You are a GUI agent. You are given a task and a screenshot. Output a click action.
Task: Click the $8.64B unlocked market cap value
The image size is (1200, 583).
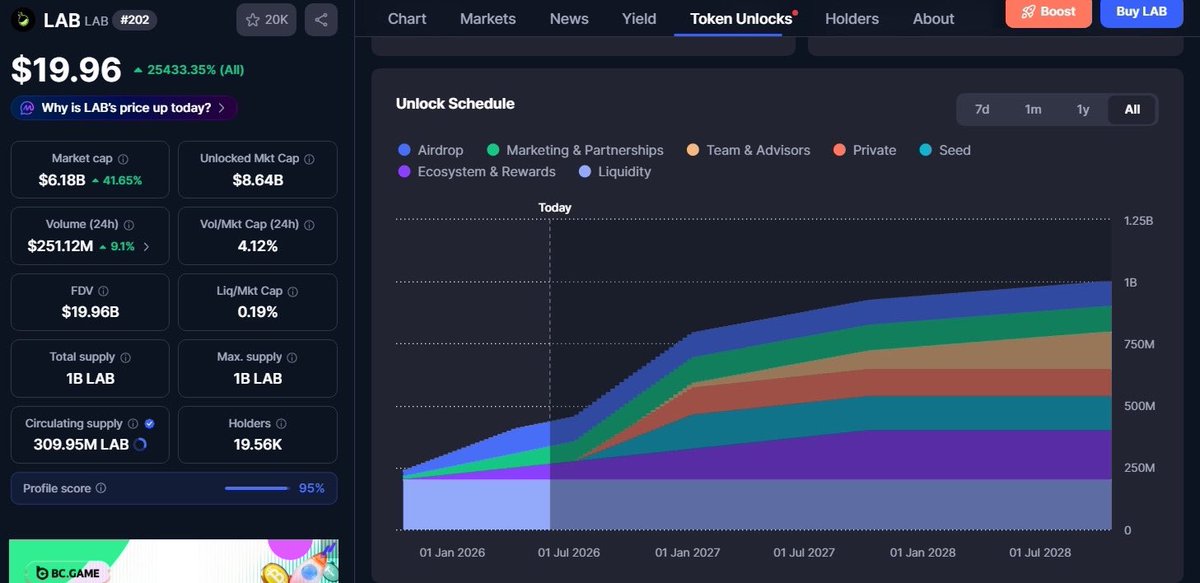click(257, 180)
